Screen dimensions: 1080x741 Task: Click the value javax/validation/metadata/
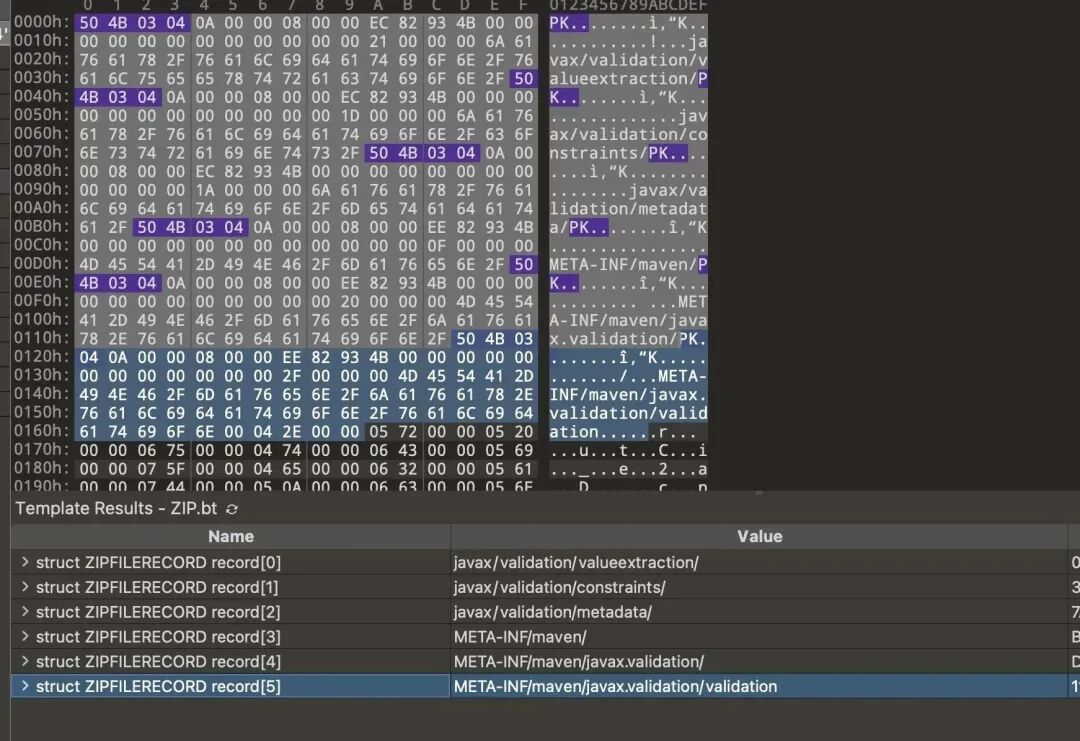[552, 612]
